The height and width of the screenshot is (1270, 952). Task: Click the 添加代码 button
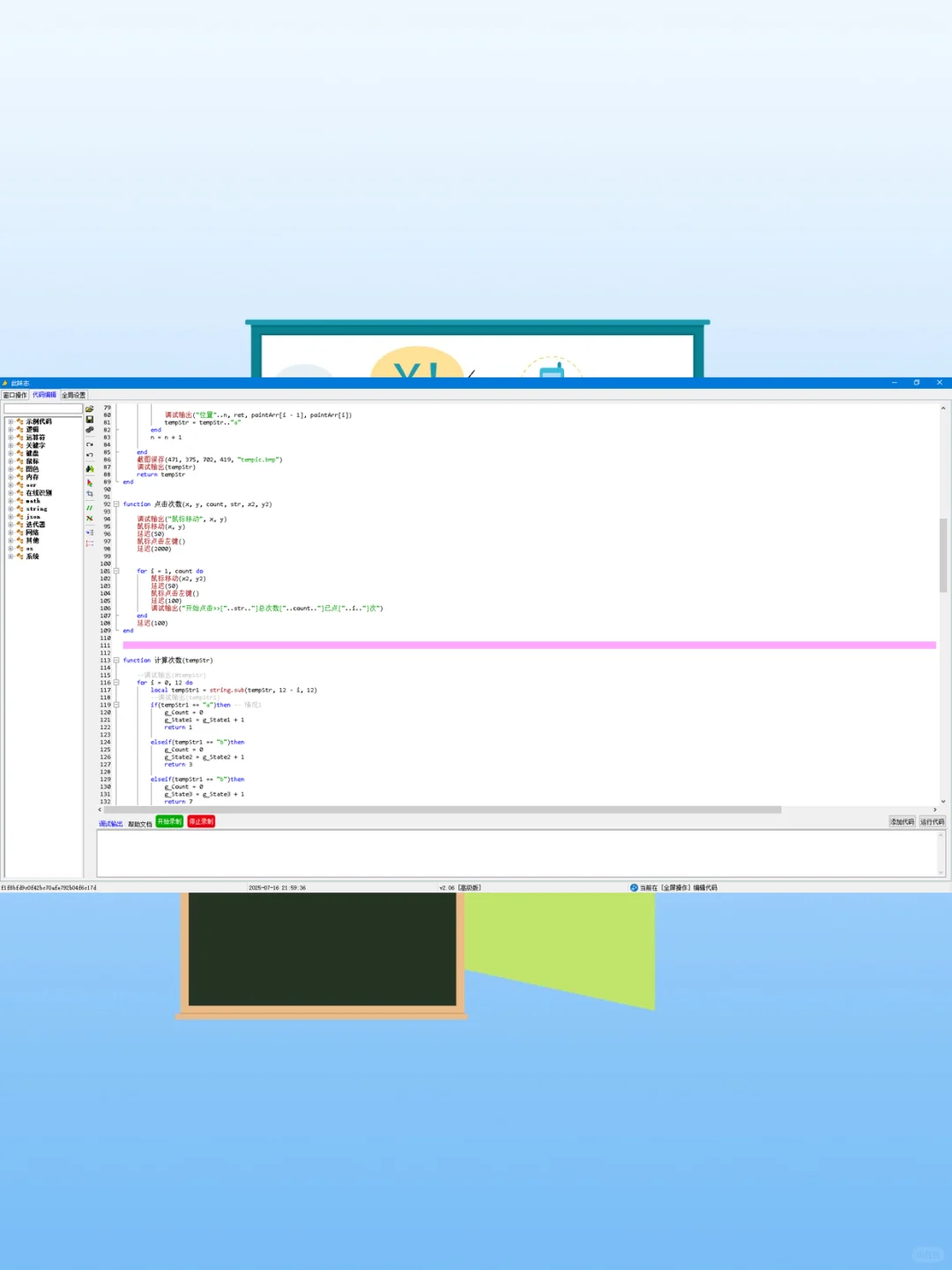pyautogui.click(x=902, y=821)
